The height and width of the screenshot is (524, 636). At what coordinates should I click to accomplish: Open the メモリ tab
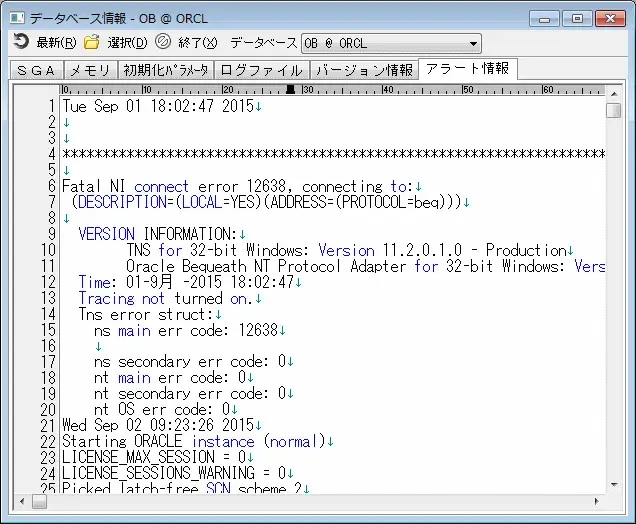(90, 70)
